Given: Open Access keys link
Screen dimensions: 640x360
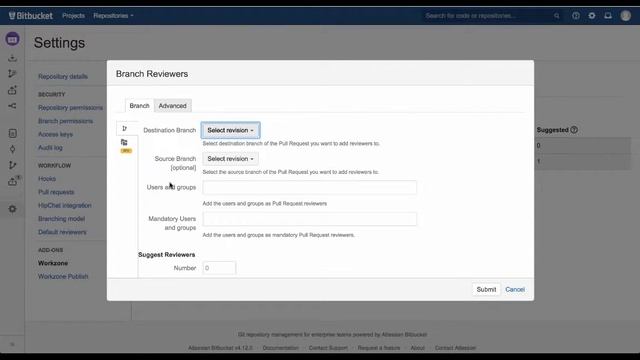Looking at the screenshot, I should tap(55, 134).
